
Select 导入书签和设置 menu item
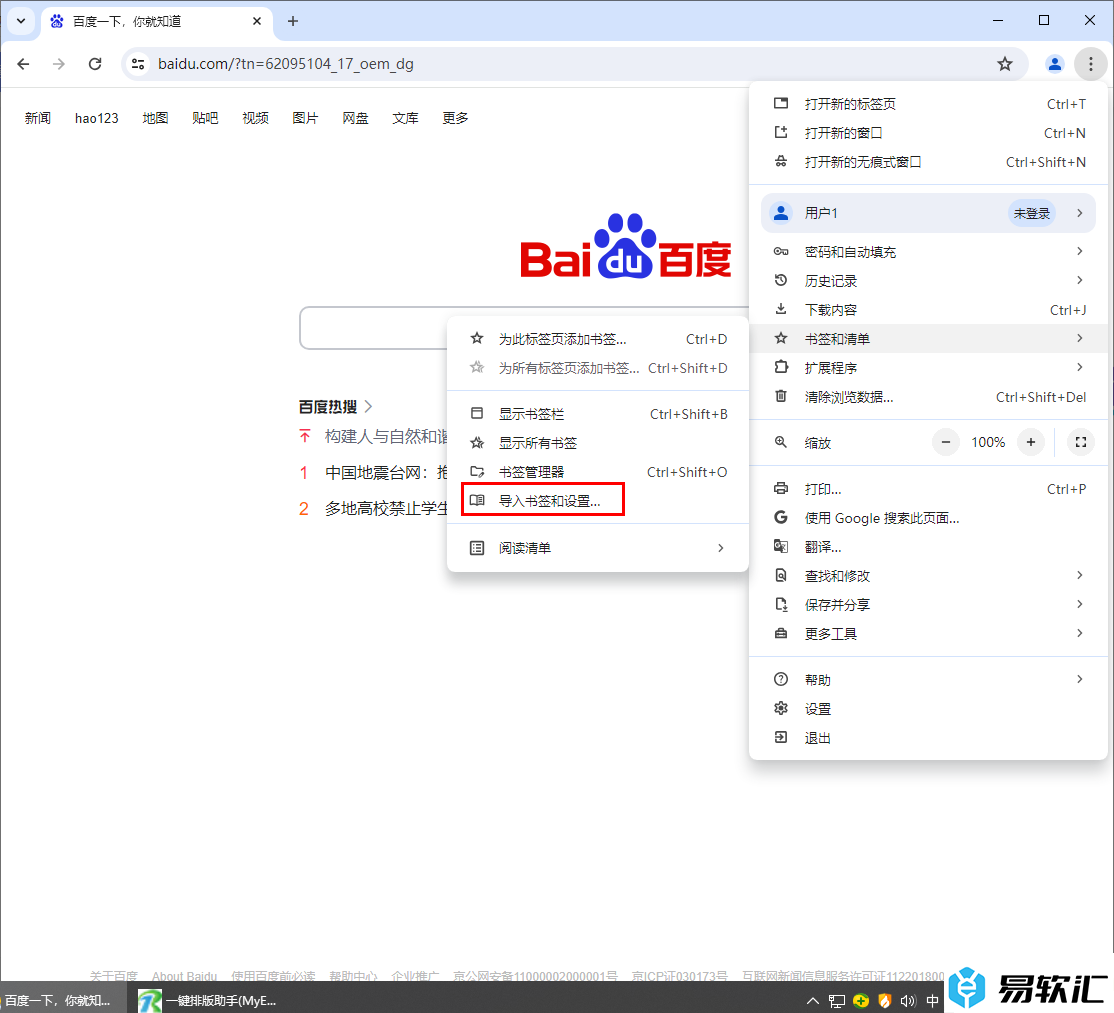549,501
